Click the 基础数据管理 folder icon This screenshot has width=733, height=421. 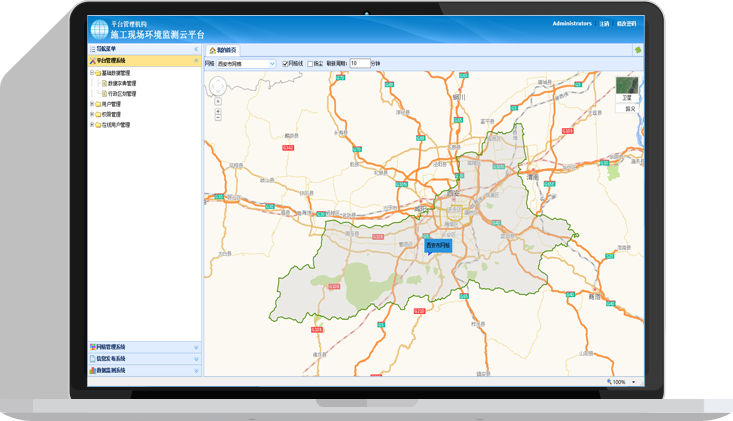pos(98,73)
